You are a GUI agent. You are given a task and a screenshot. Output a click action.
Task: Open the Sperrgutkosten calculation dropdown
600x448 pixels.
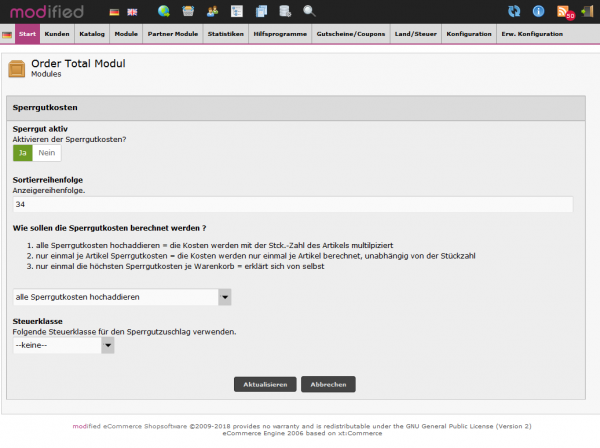point(121,298)
